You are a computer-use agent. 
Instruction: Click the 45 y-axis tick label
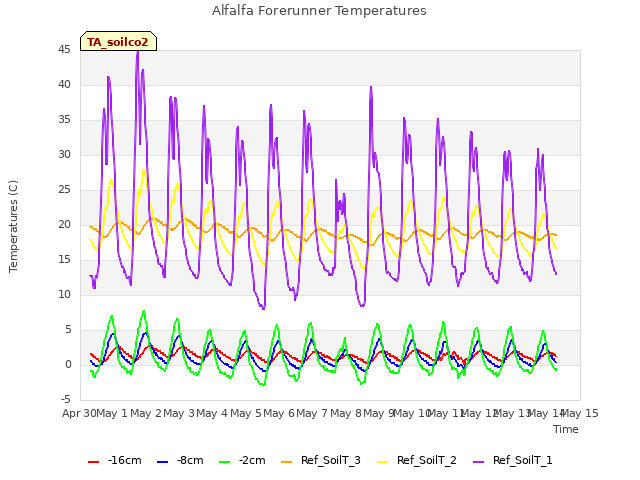(64, 50)
